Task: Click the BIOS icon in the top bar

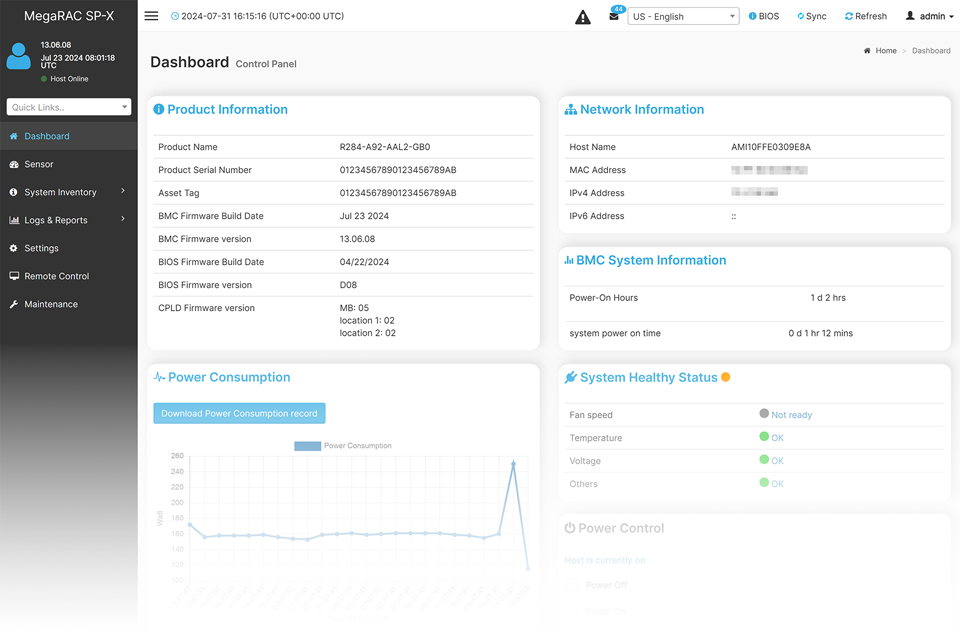Action: pos(763,15)
